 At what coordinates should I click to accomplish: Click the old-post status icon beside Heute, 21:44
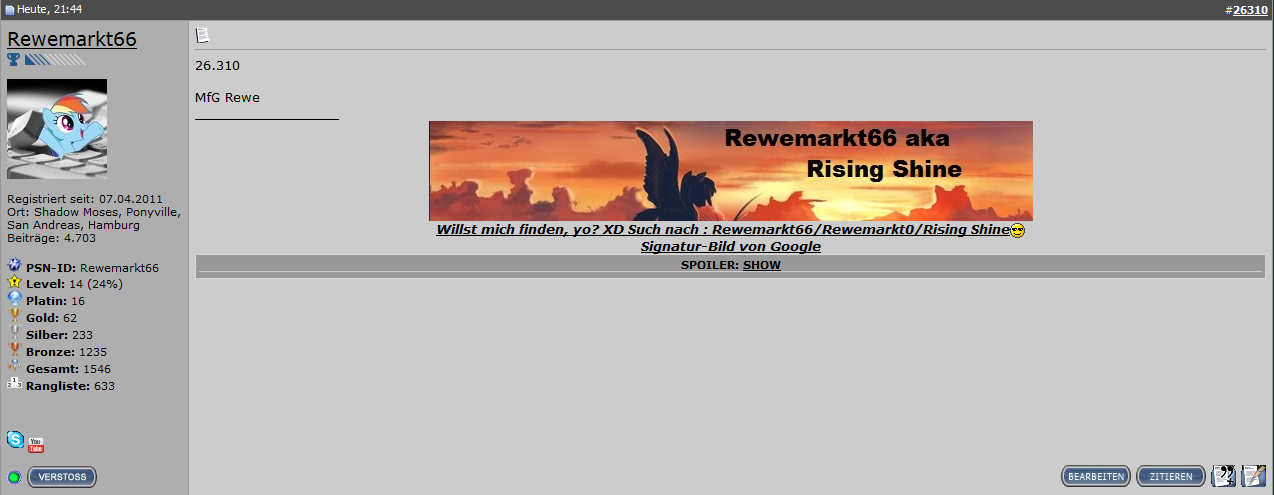point(10,9)
